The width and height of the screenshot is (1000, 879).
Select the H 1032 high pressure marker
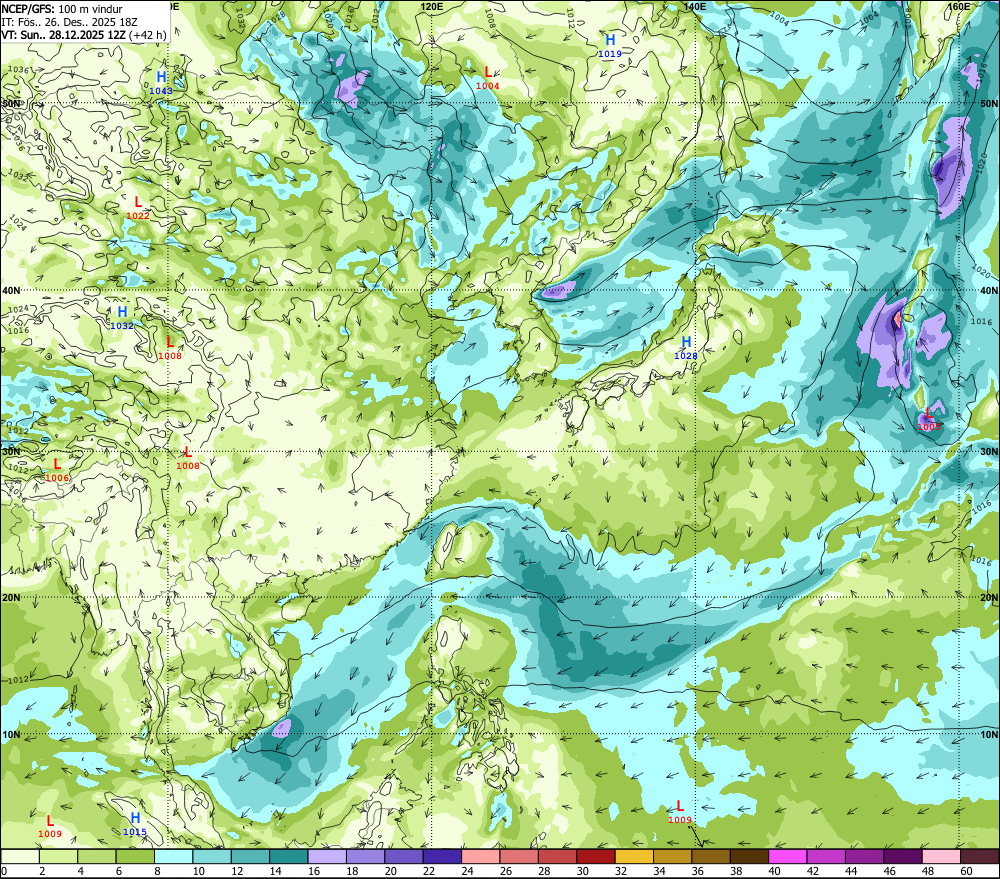pyautogui.click(x=122, y=318)
